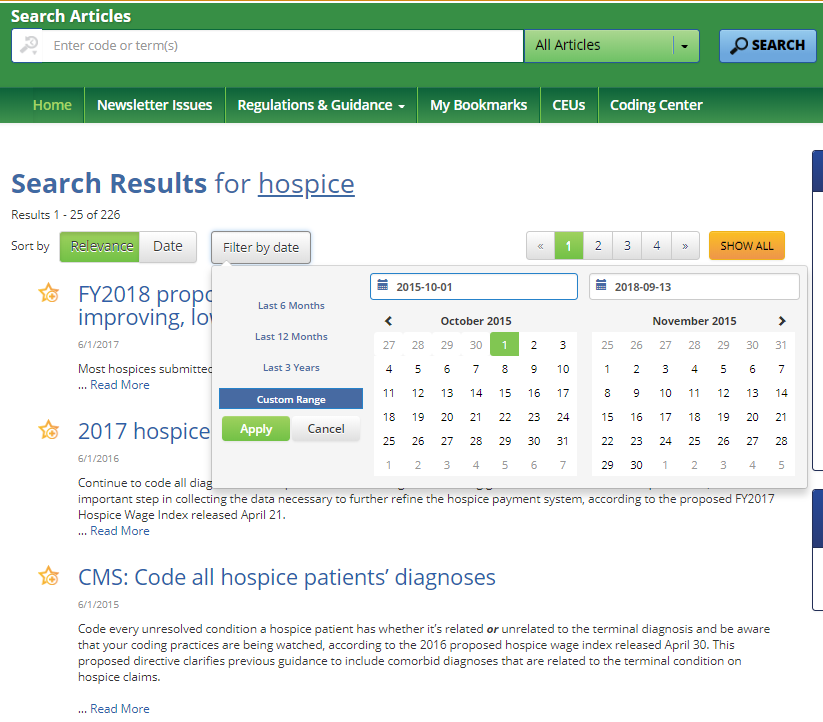The height and width of the screenshot is (722, 823).
Task: Open the Newsletter Issues tab
Action: tap(154, 105)
